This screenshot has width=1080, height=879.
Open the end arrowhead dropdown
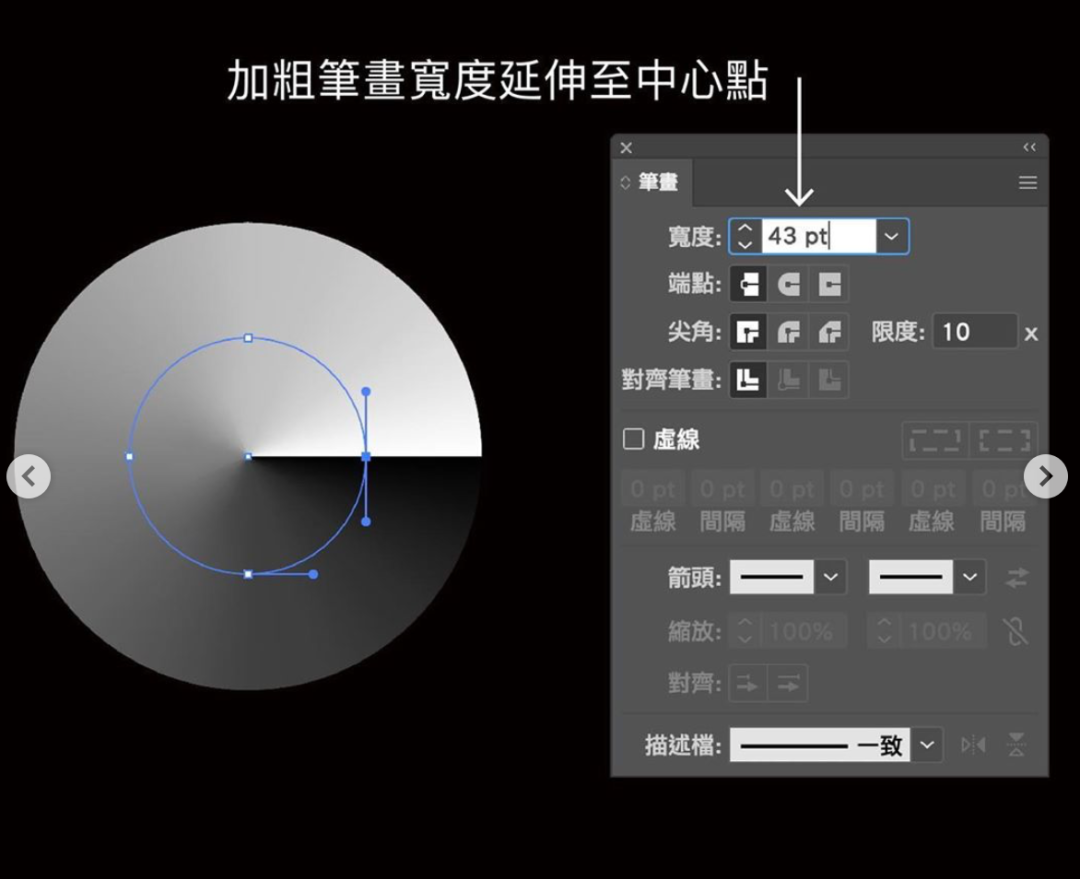tap(970, 577)
